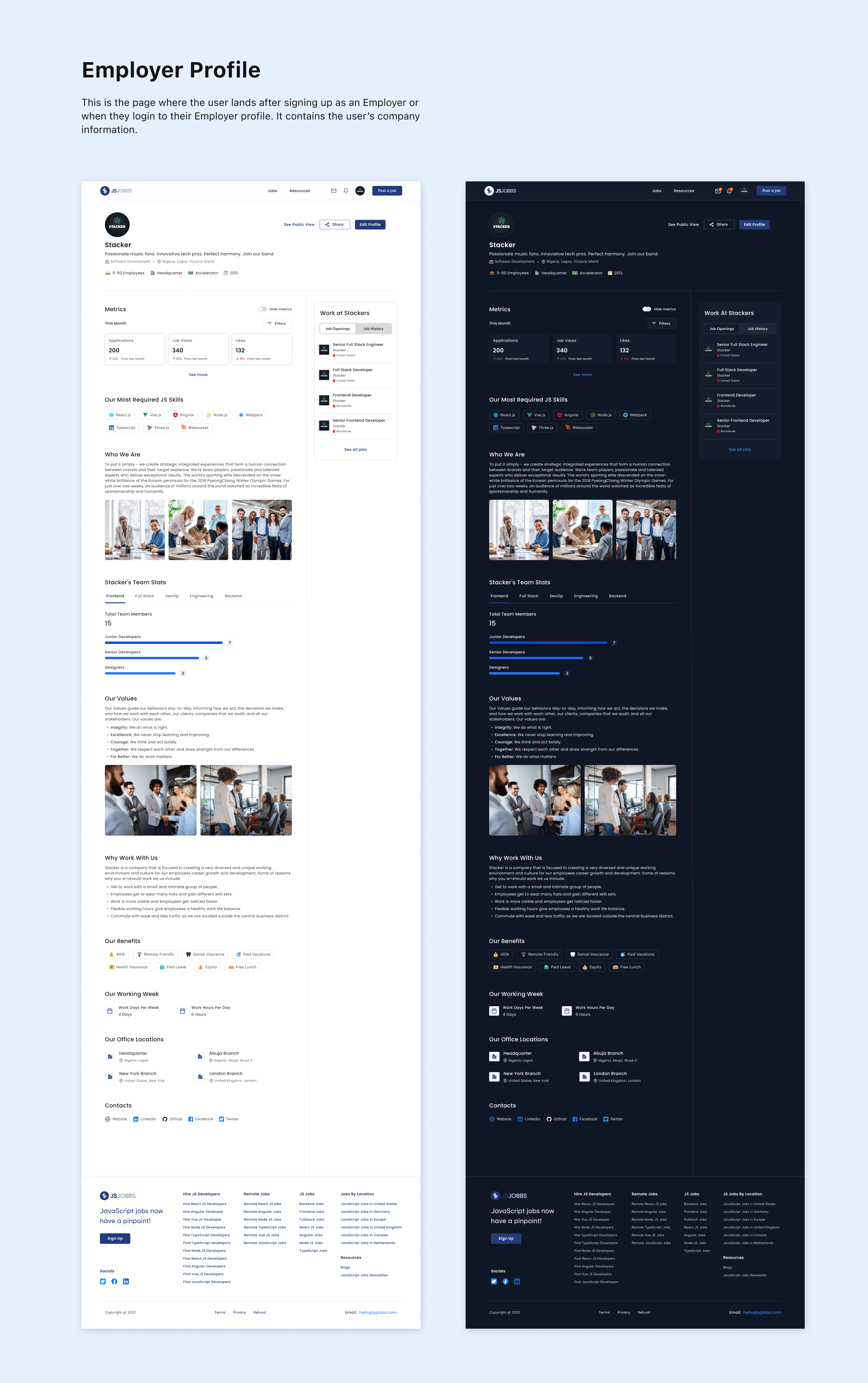The width and height of the screenshot is (868, 1383).
Task: Click Linkedin contact link on dark page
Action: [529, 1119]
